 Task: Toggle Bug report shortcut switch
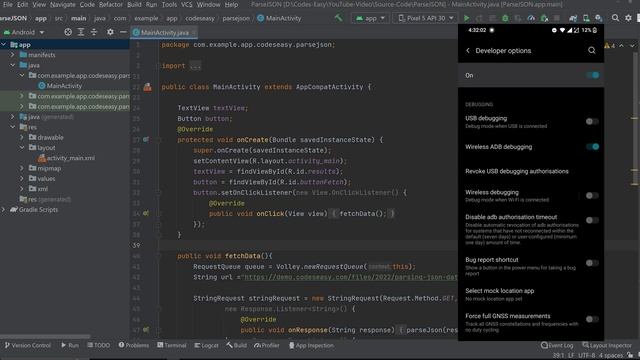coord(592,263)
